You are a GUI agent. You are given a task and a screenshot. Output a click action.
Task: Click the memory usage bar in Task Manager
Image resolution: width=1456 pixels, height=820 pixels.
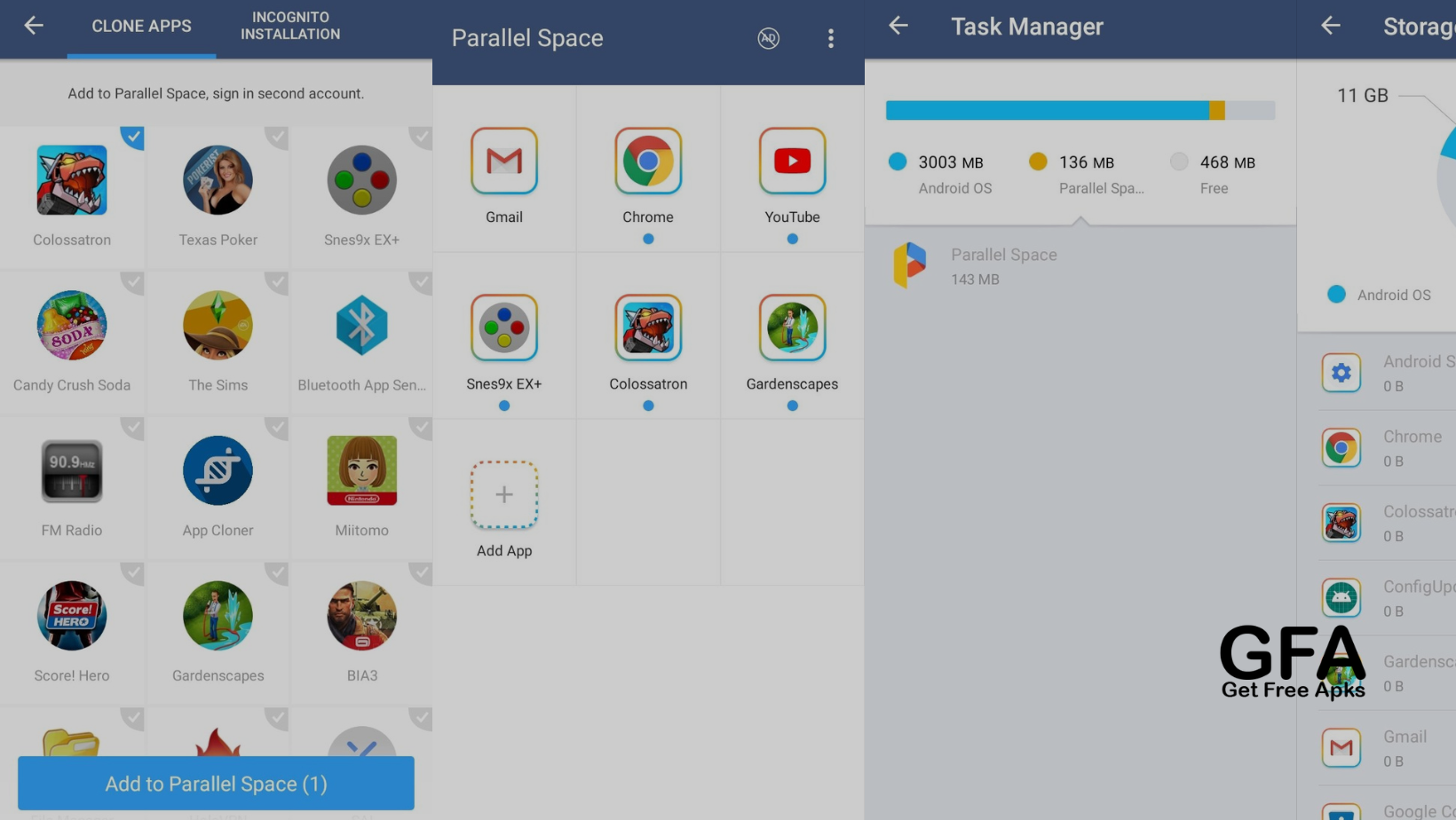coord(1080,110)
